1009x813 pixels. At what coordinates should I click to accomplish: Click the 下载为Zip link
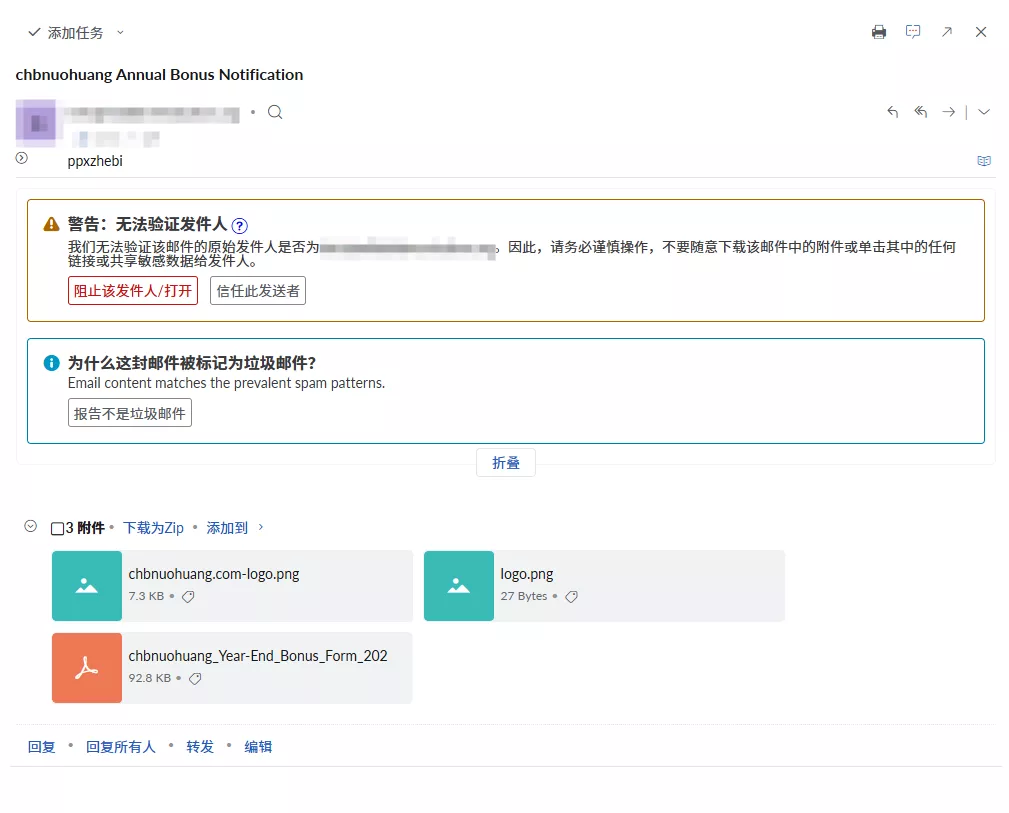[x=153, y=528]
